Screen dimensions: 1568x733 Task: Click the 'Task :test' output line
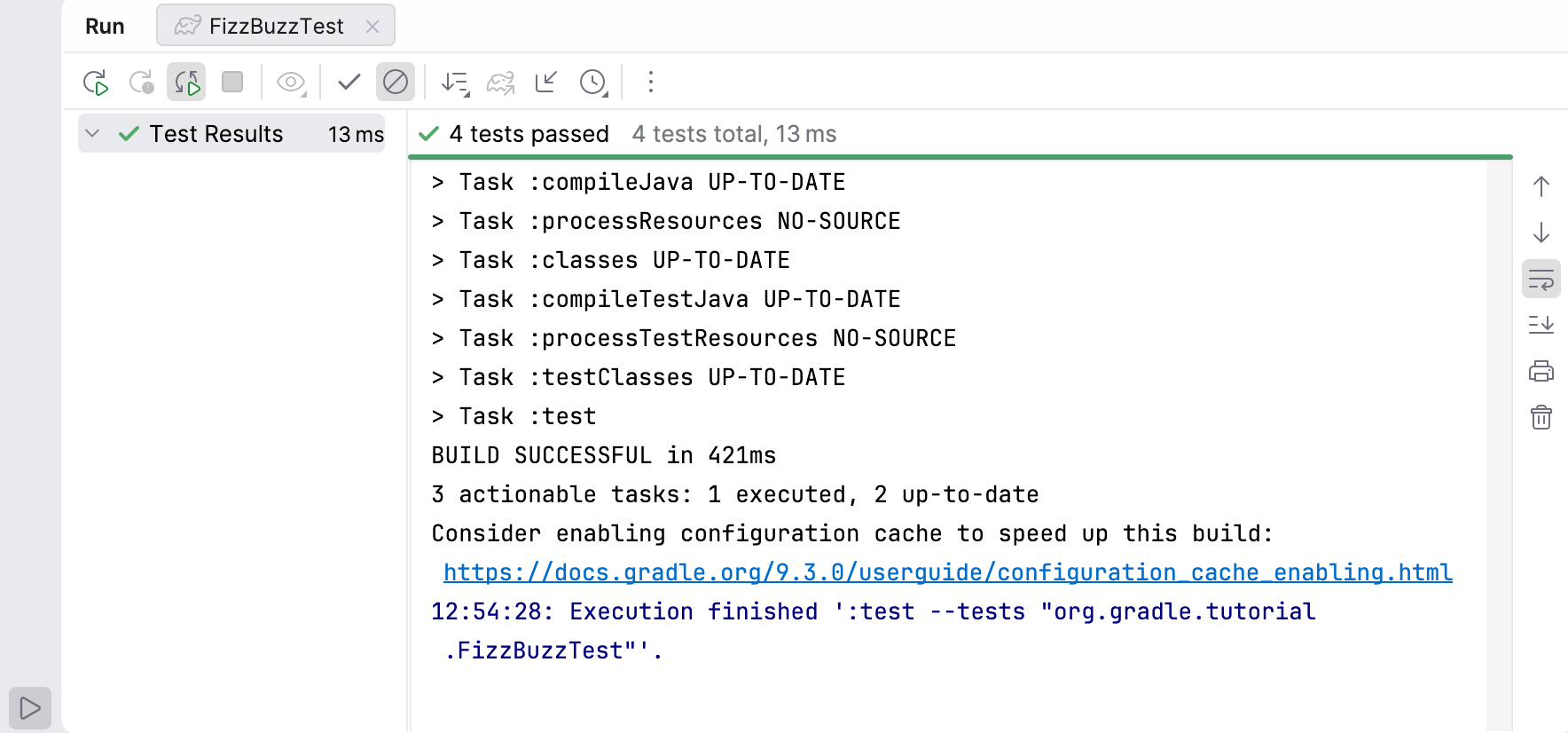(514, 416)
